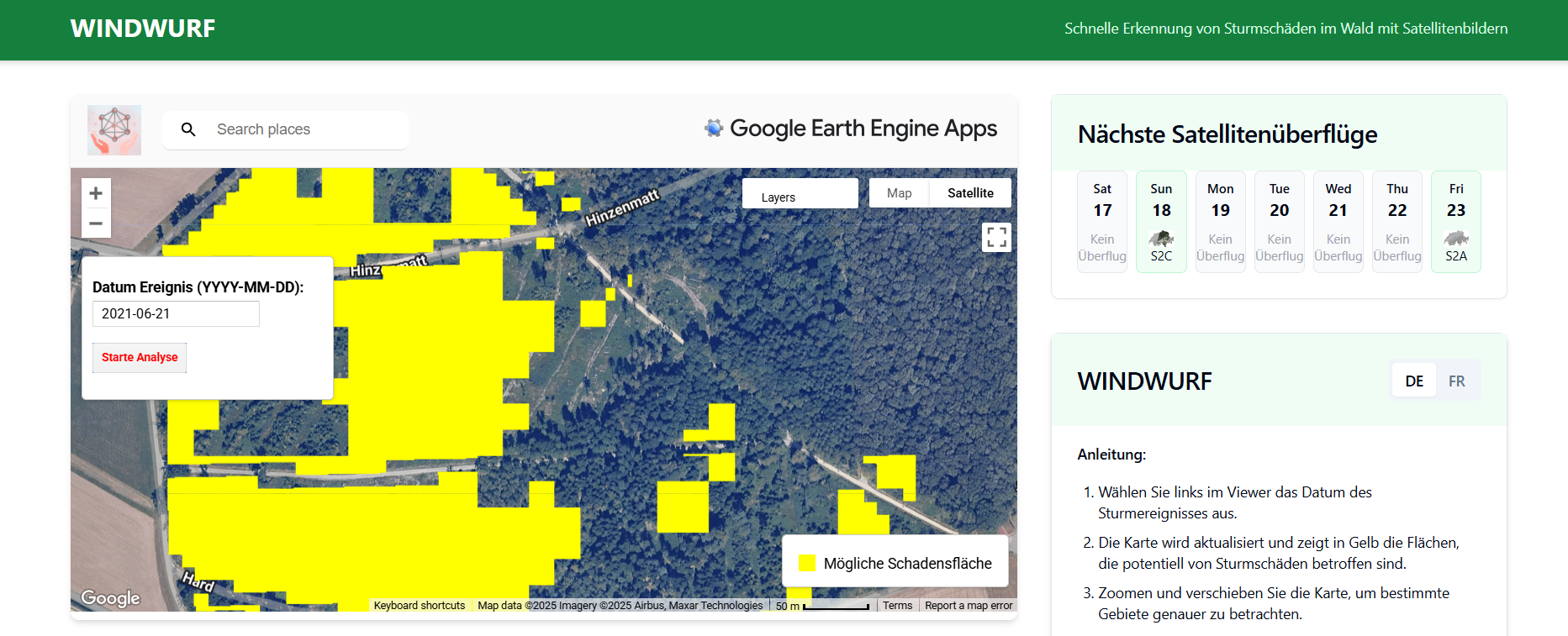Open Keyboard shortcuts

(420, 606)
